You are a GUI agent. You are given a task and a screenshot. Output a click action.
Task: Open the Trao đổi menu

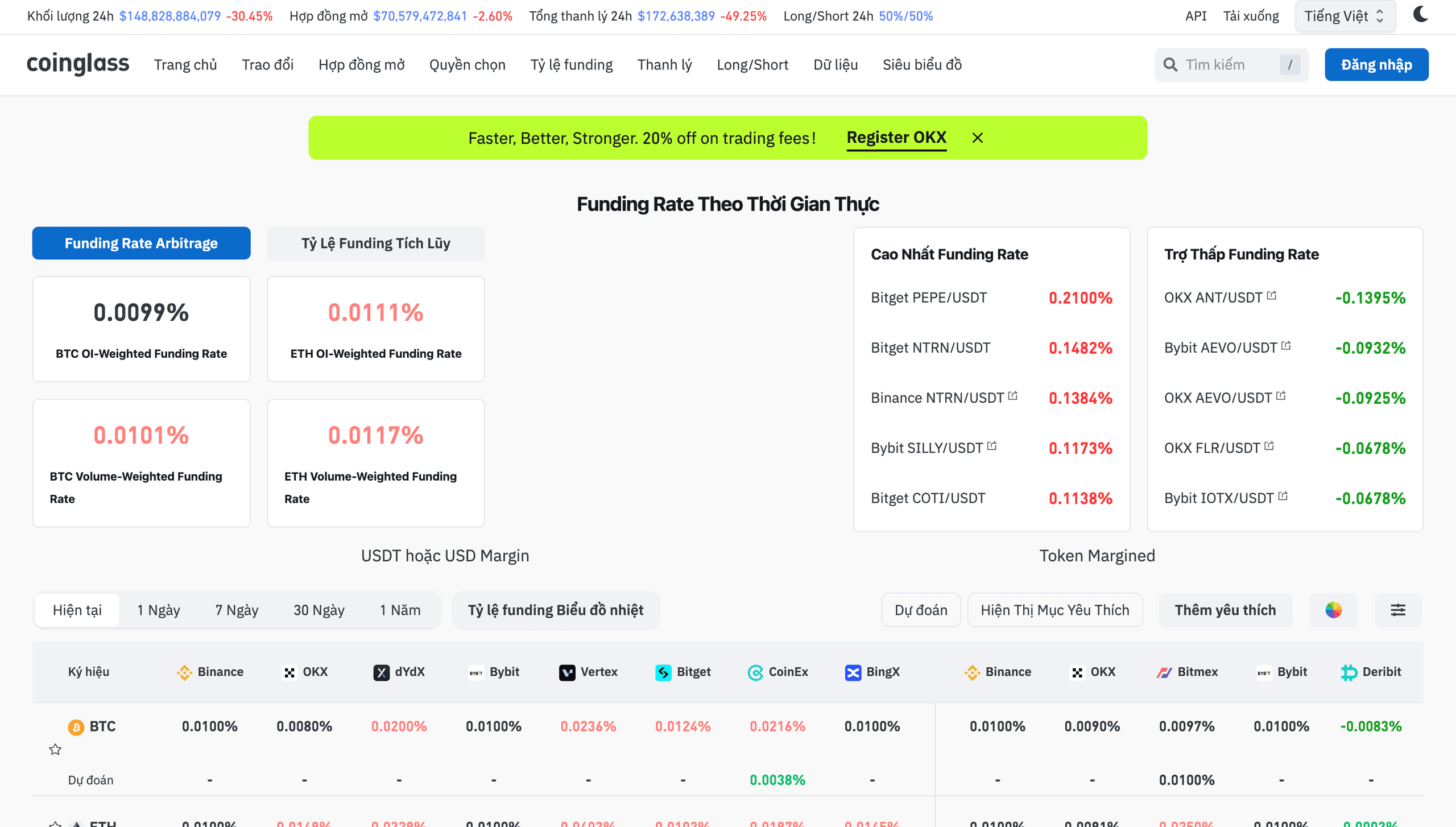268,65
